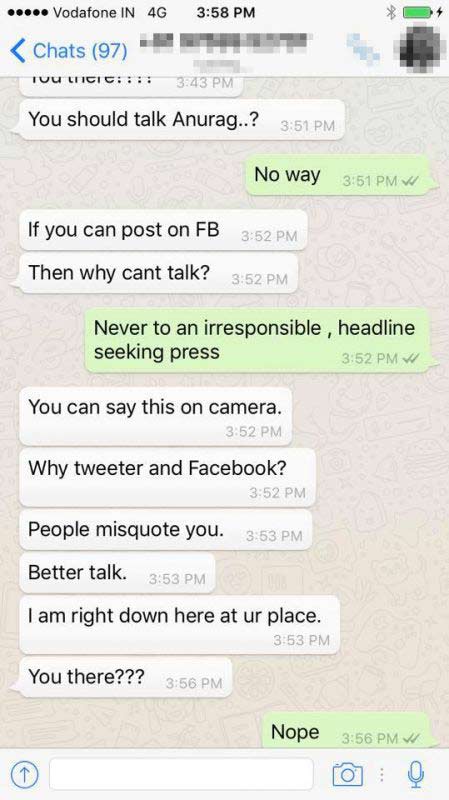The image size is (449, 800).
Task: Select 'If you can post on FB' message
Action: click(163, 230)
